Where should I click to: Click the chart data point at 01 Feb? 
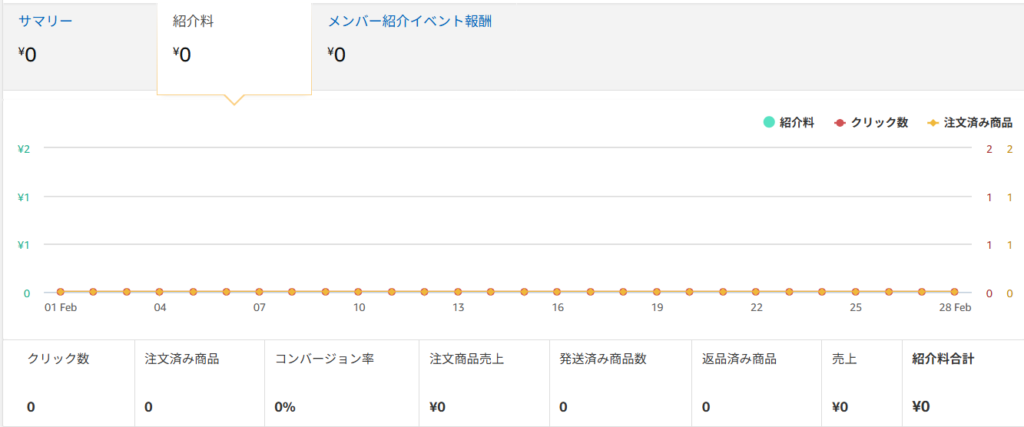click(x=60, y=292)
